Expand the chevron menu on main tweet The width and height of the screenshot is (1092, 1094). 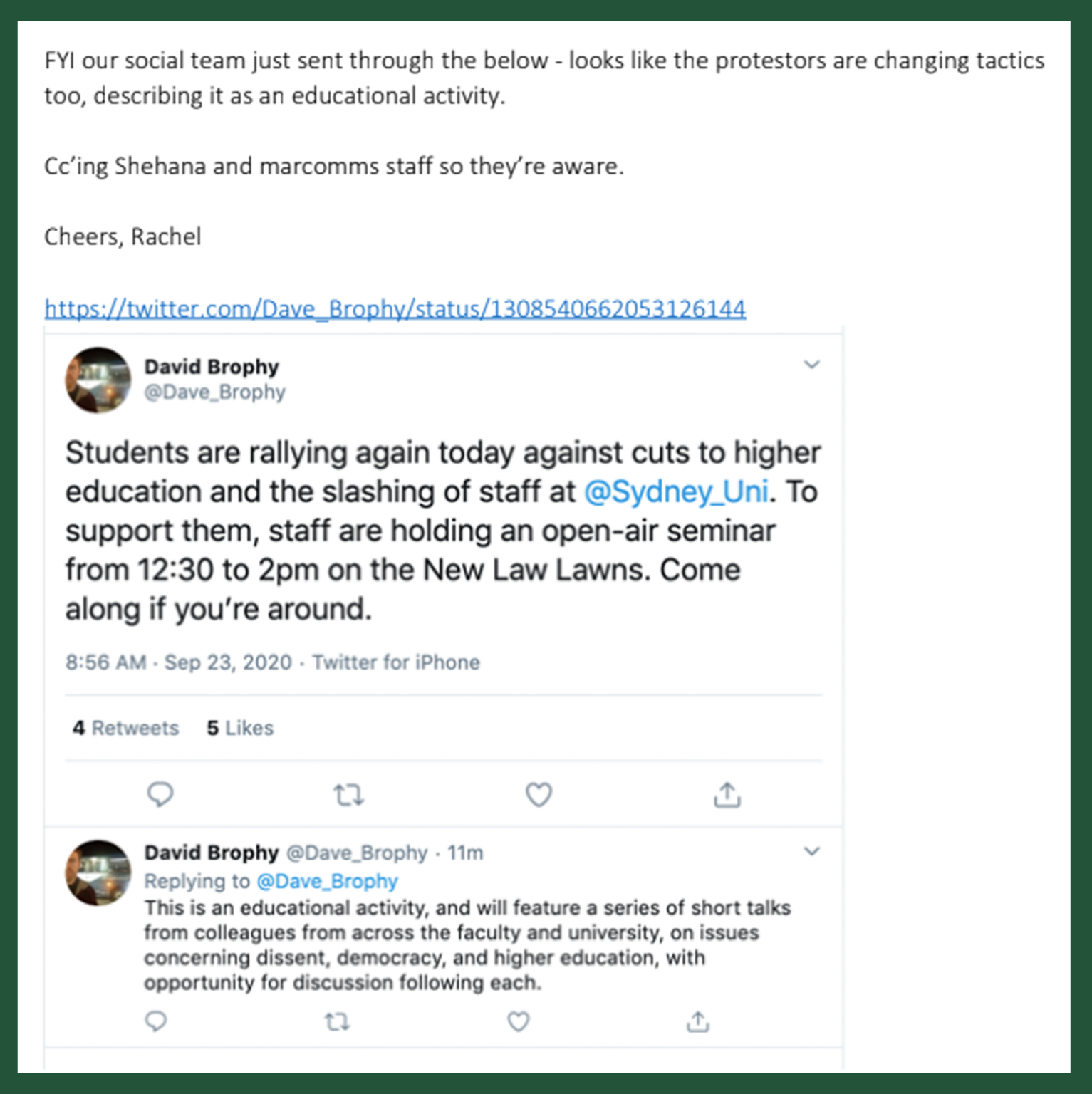(812, 365)
